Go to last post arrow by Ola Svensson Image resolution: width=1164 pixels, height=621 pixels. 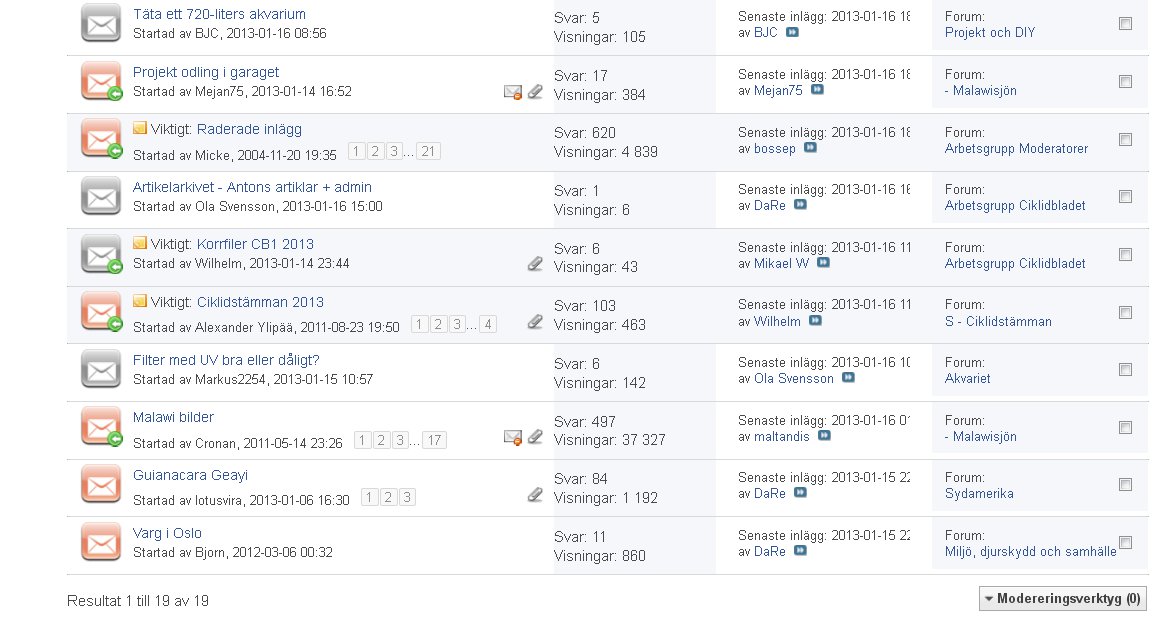849,378
